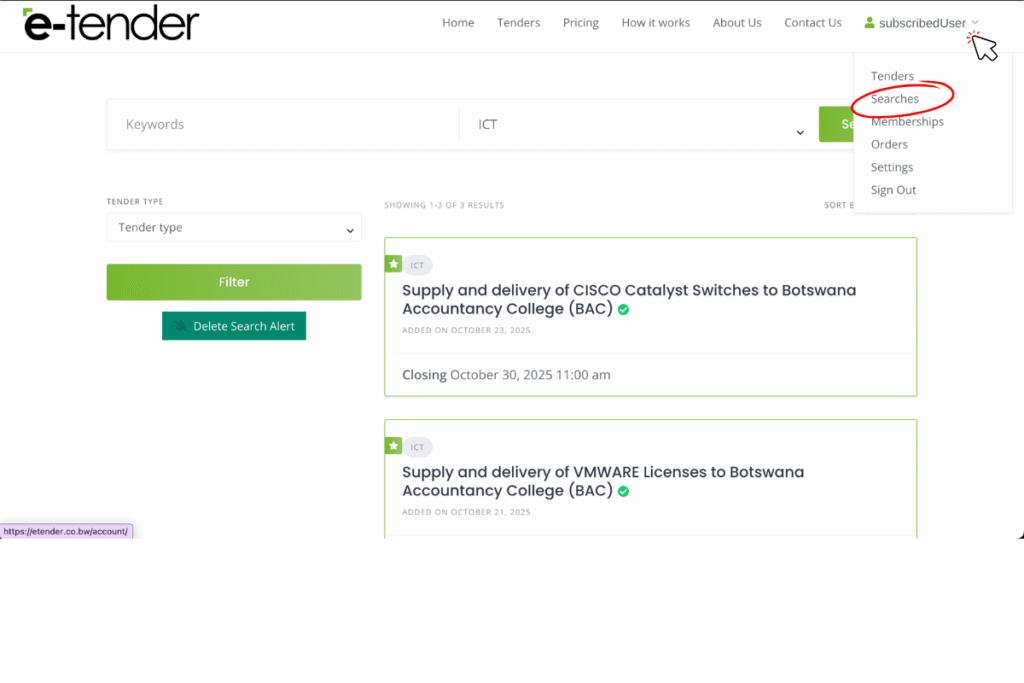Open the Pricing page link
This screenshot has width=1024, height=683.
pyautogui.click(x=580, y=23)
